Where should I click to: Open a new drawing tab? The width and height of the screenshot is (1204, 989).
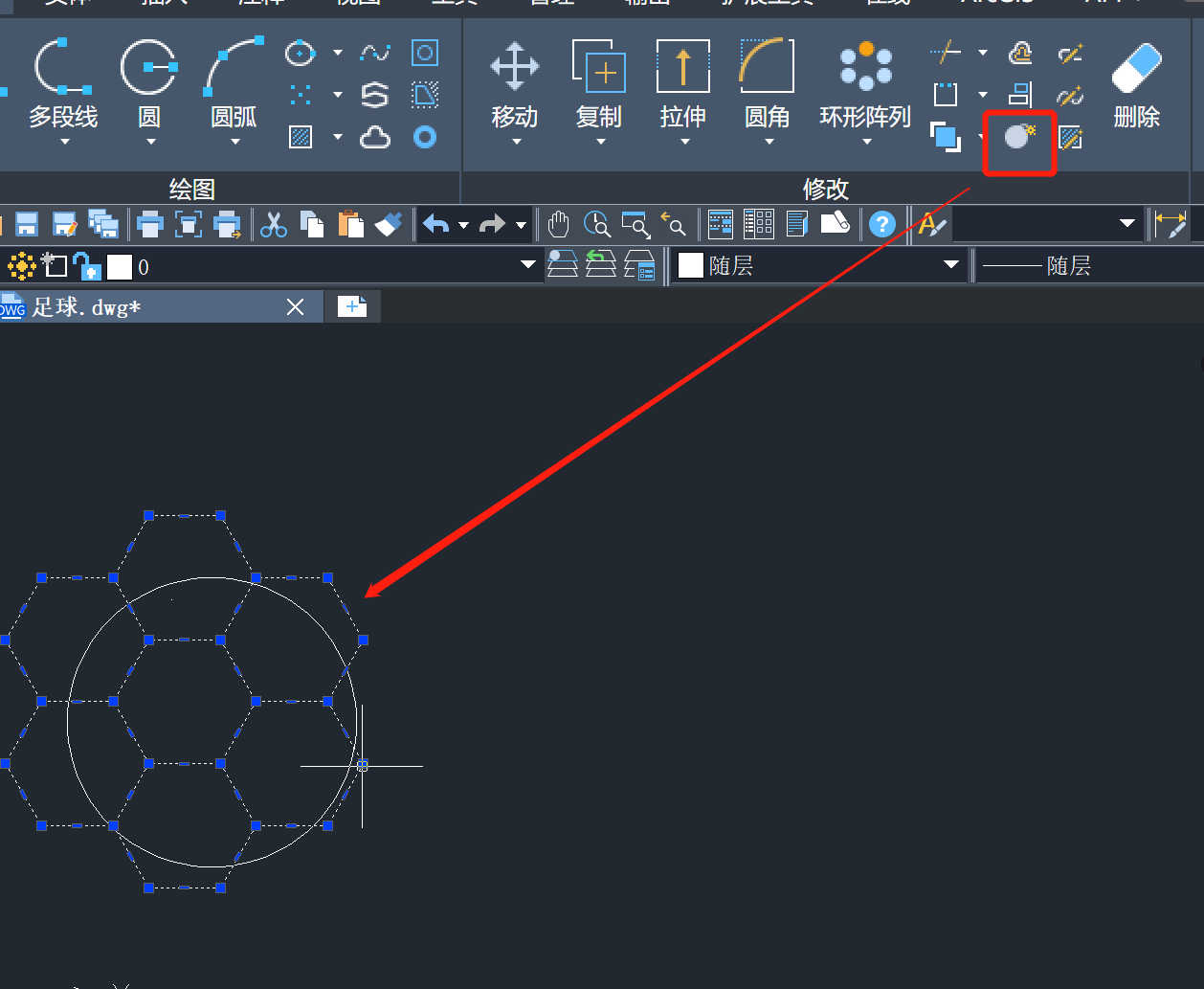(x=352, y=306)
